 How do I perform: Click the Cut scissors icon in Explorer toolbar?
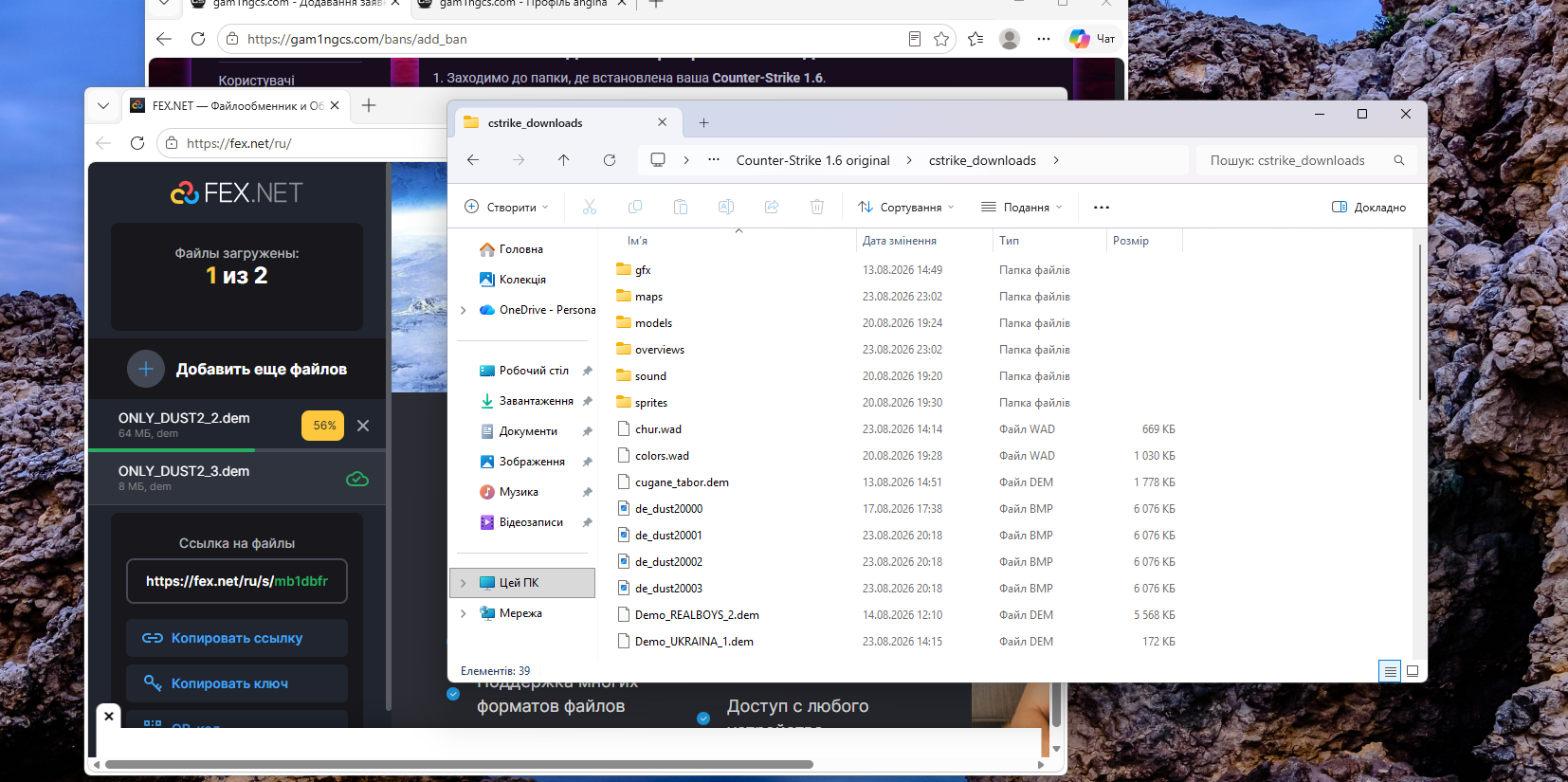(x=590, y=207)
